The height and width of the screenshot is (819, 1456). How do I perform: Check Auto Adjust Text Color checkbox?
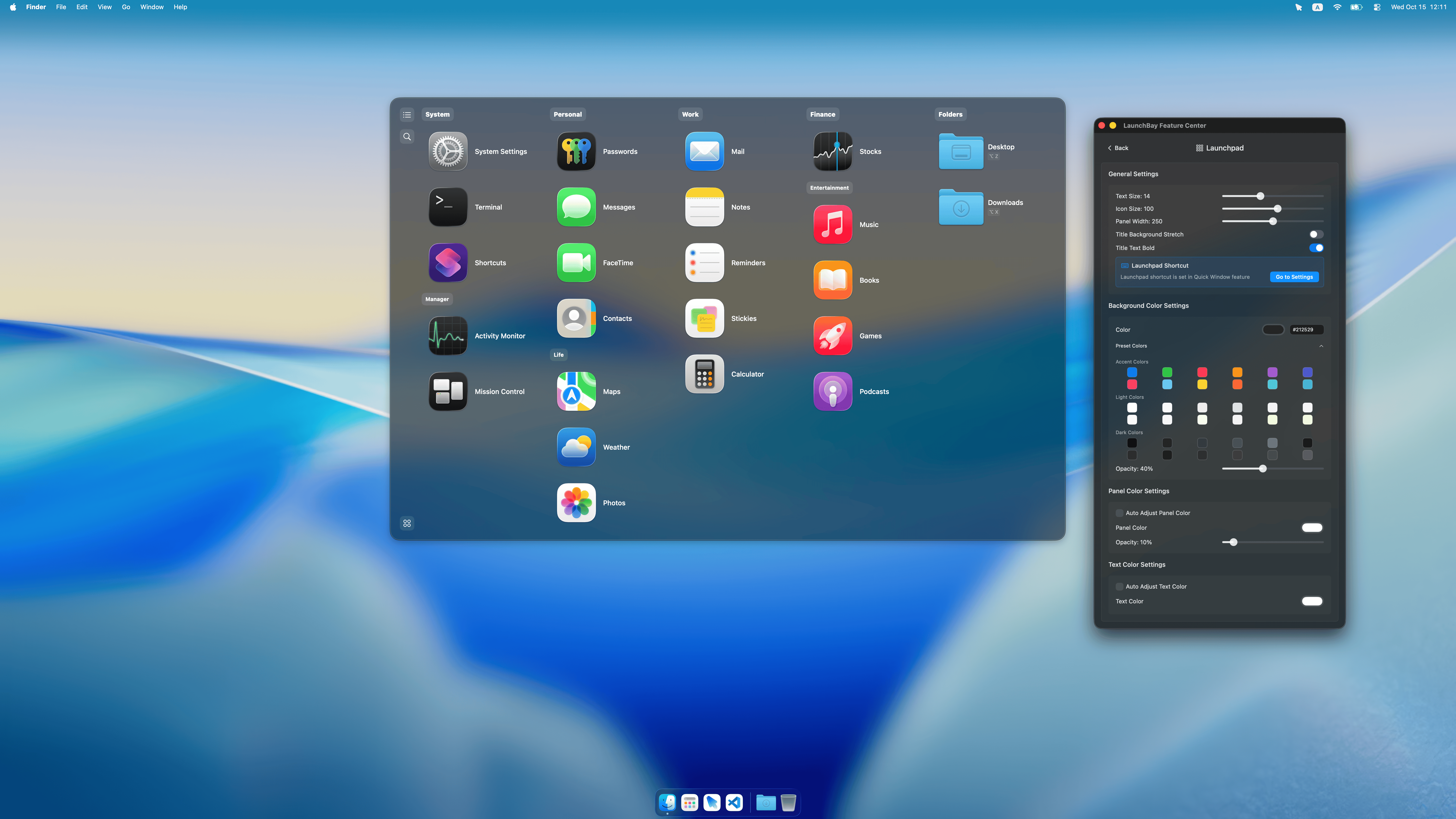point(1119,587)
